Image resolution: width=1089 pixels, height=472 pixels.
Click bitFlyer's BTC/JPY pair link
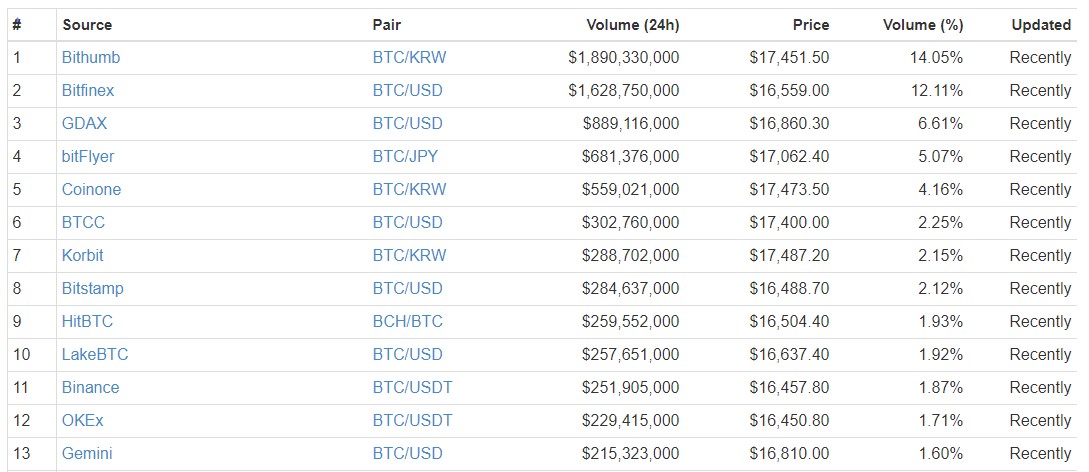click(x=405, y=157)
